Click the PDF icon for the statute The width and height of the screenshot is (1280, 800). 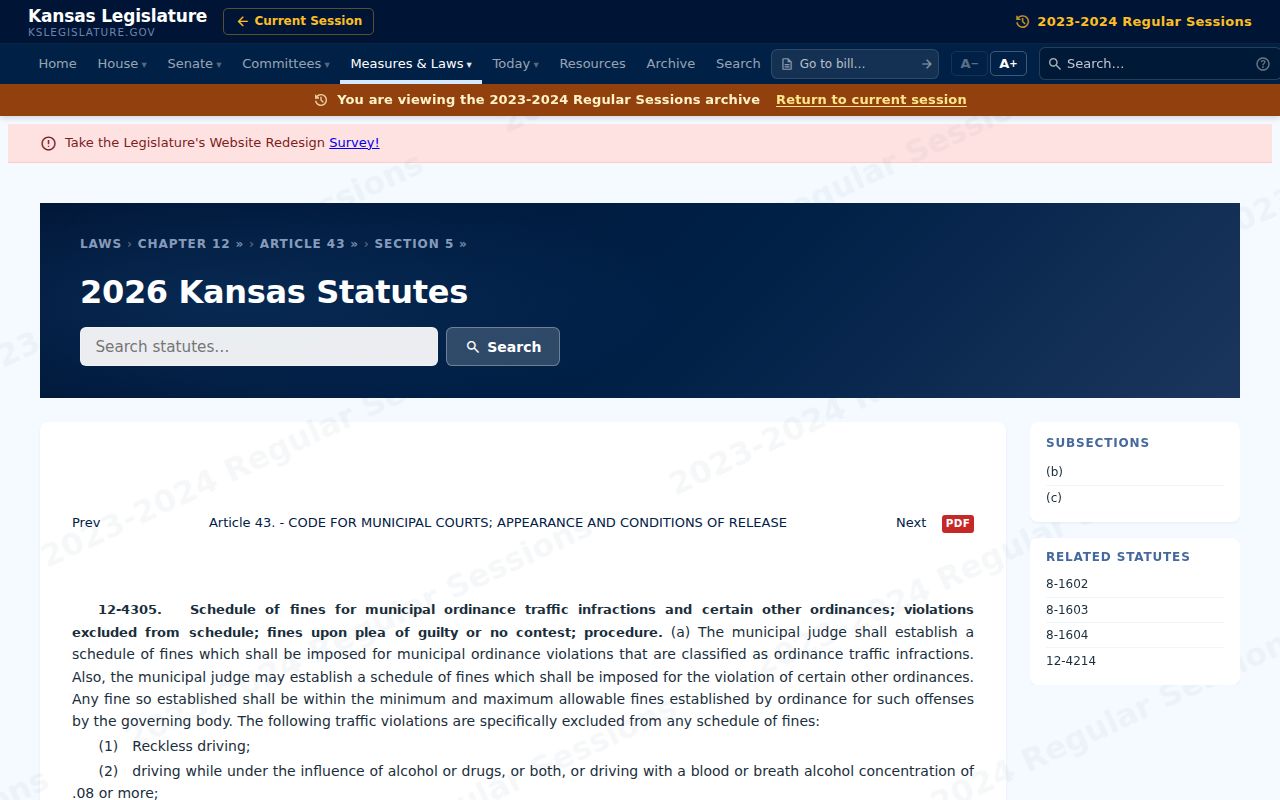point(958,523)
